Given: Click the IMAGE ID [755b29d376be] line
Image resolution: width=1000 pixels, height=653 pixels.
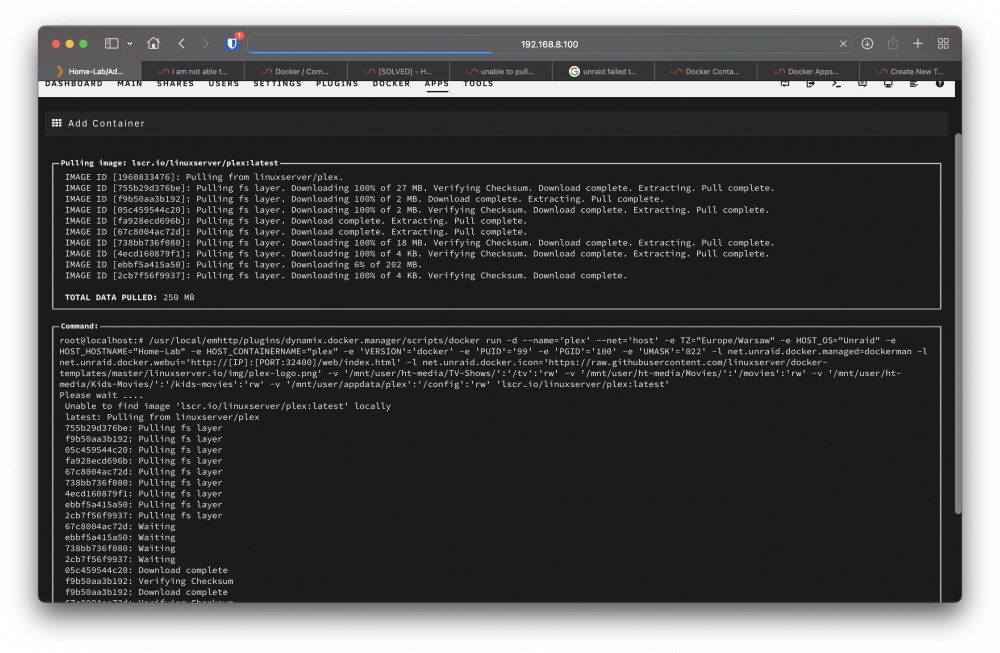Looking at the screenshot, I should [x=419, y=188].
